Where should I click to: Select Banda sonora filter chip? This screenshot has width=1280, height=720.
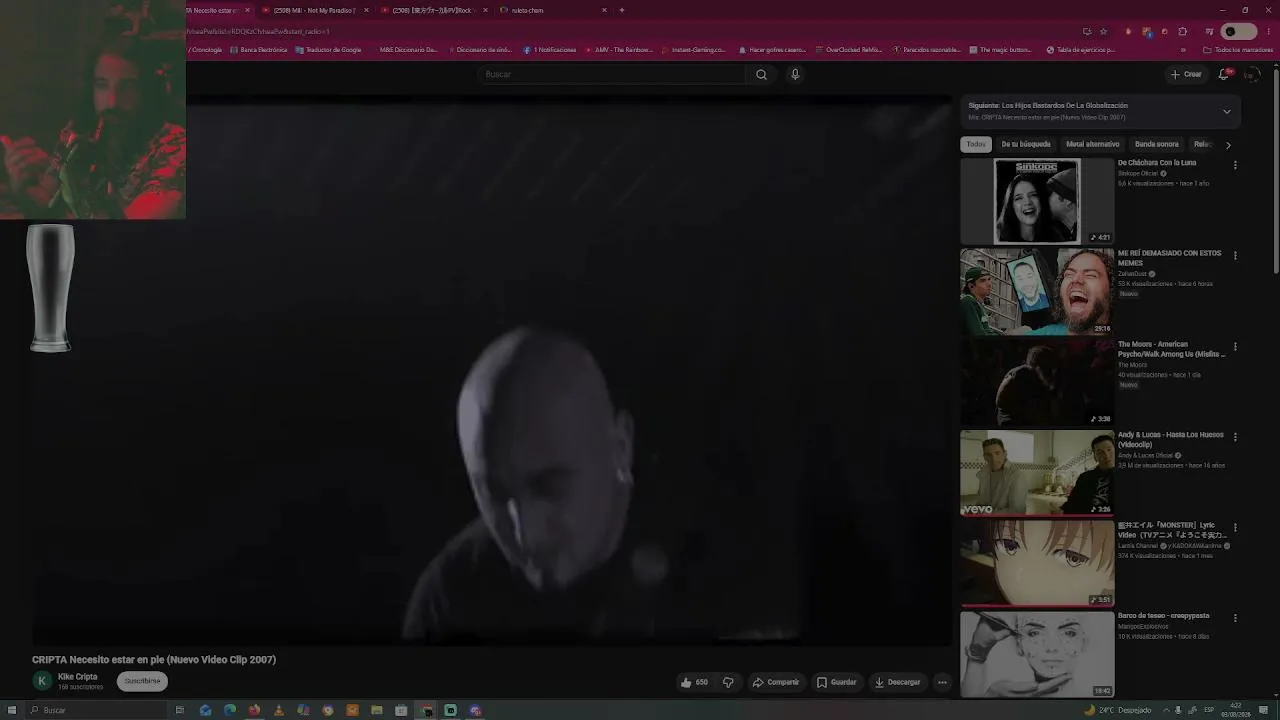click(1157, 144)
